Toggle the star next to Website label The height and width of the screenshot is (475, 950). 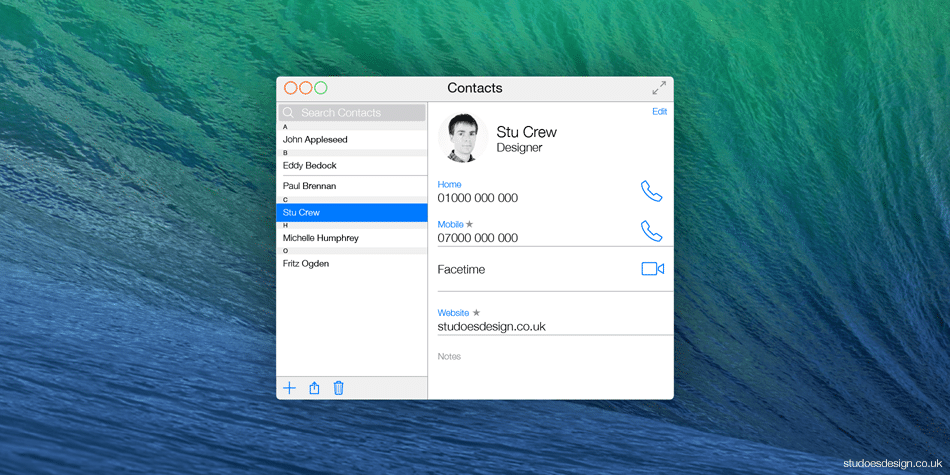pos(477,313)
